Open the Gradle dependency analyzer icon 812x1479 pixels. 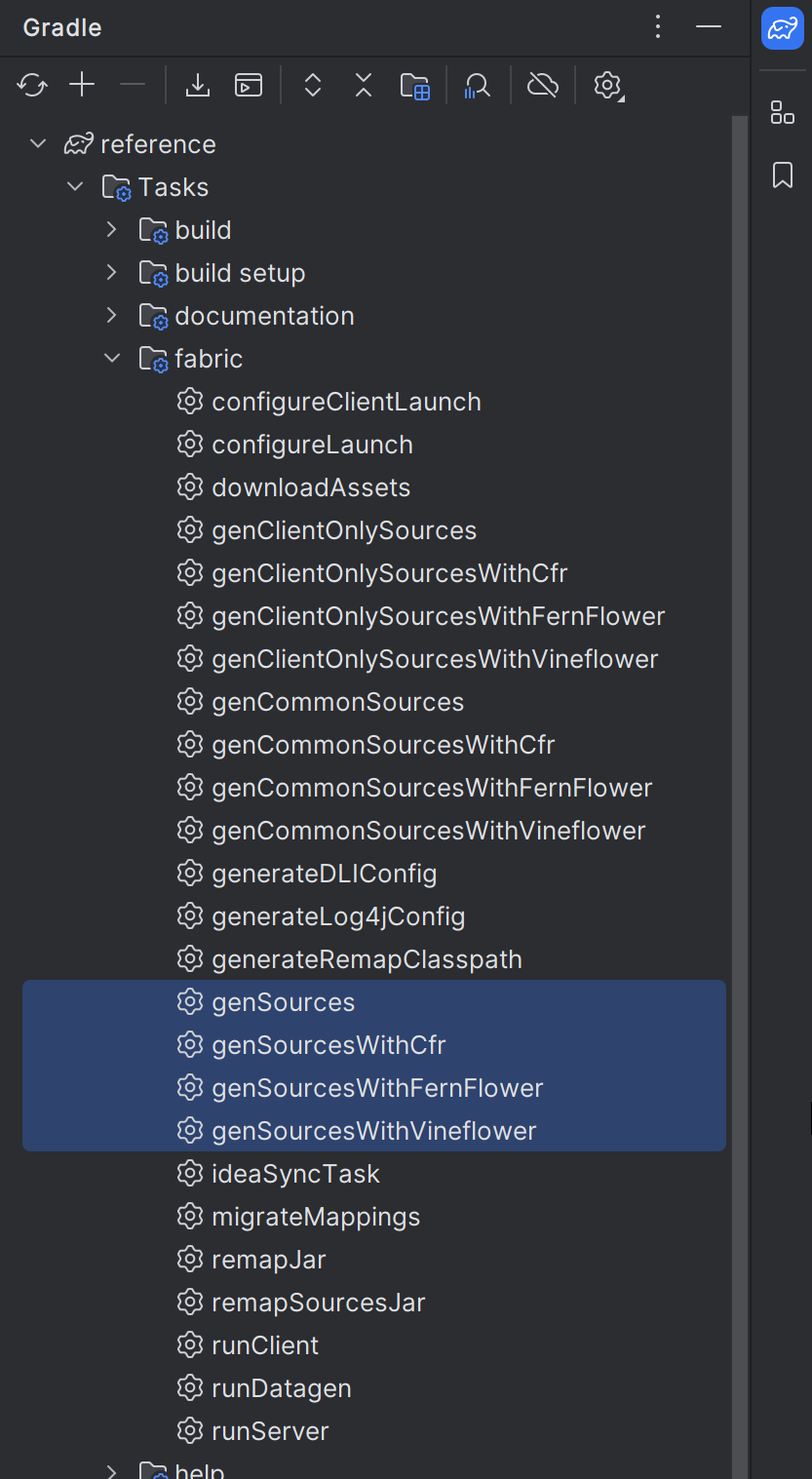(478, 85)
